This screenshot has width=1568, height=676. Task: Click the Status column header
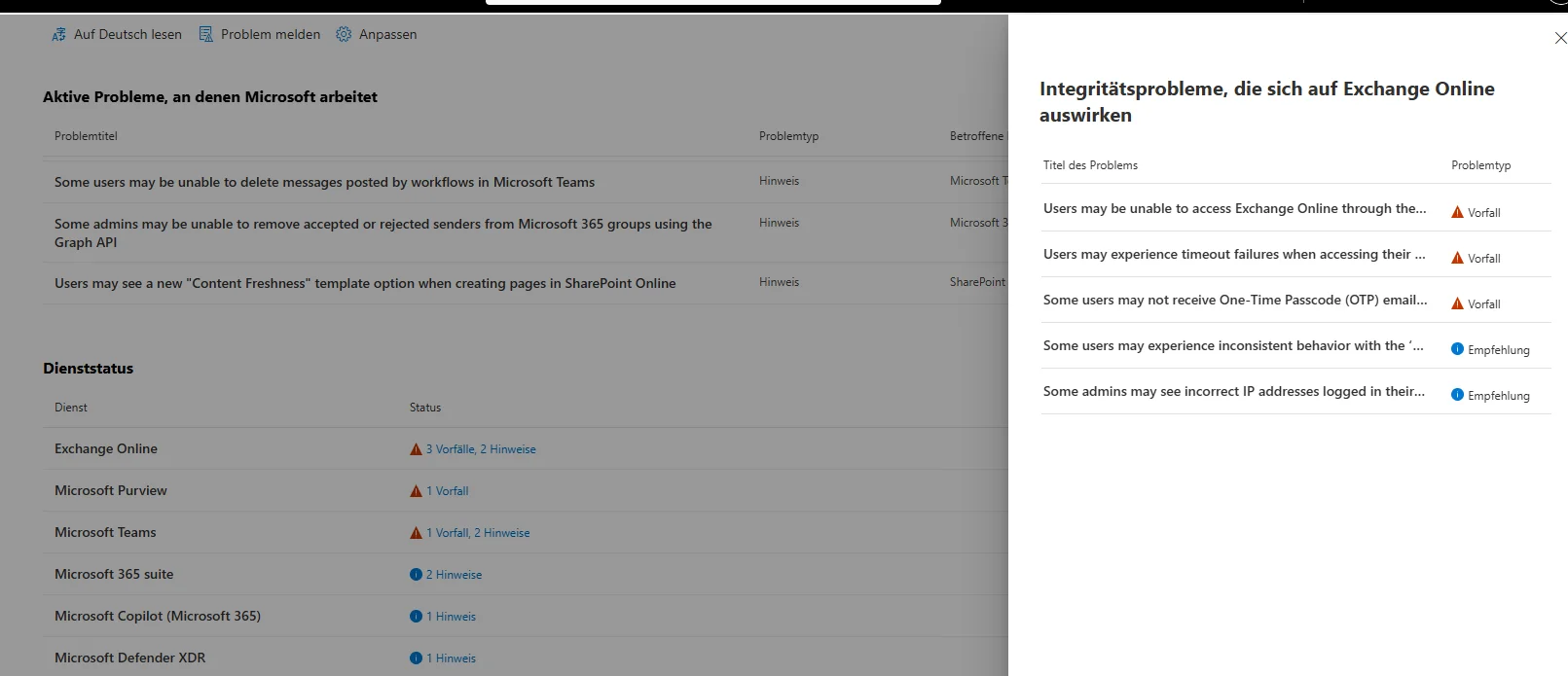click(x=425, y=408)
